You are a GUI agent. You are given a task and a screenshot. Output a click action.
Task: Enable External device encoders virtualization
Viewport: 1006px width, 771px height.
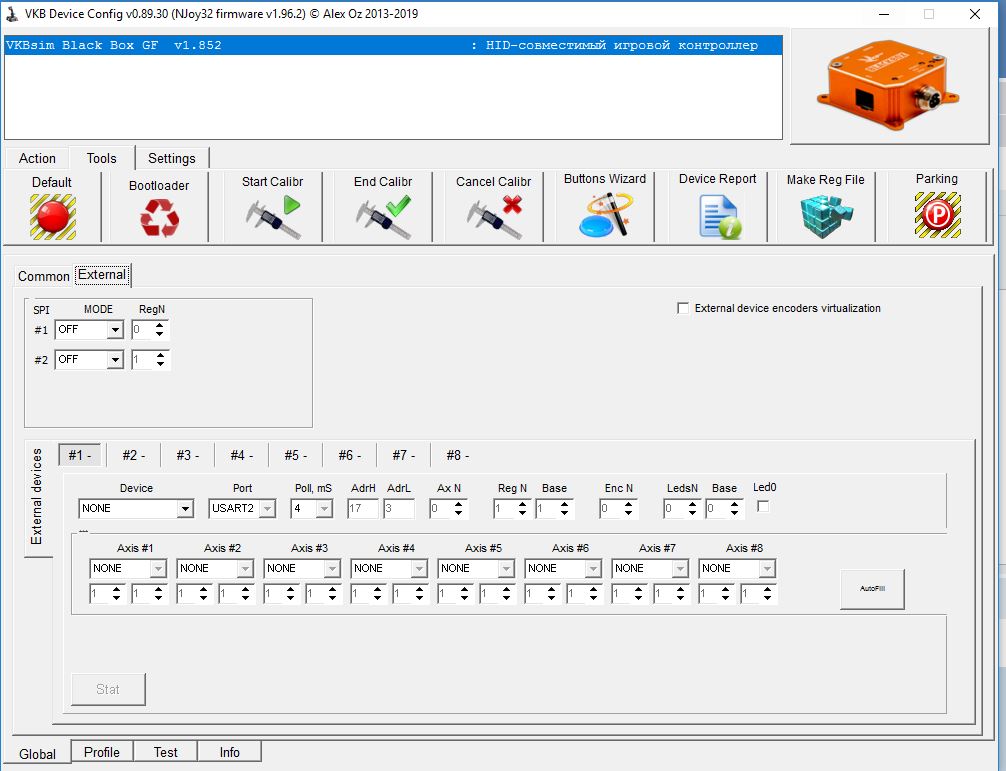(683, 309)
